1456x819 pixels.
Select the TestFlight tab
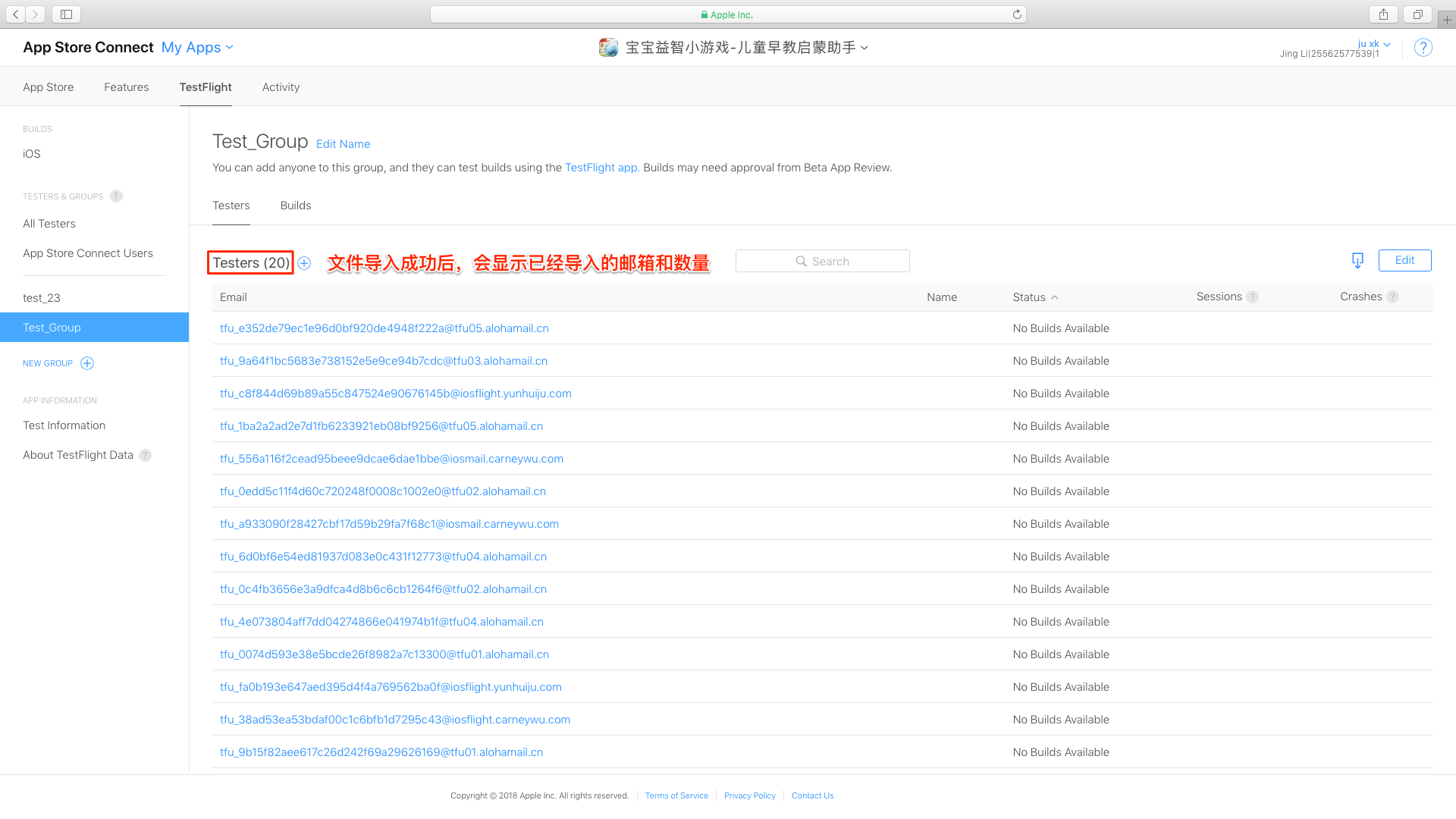(206, 87)
